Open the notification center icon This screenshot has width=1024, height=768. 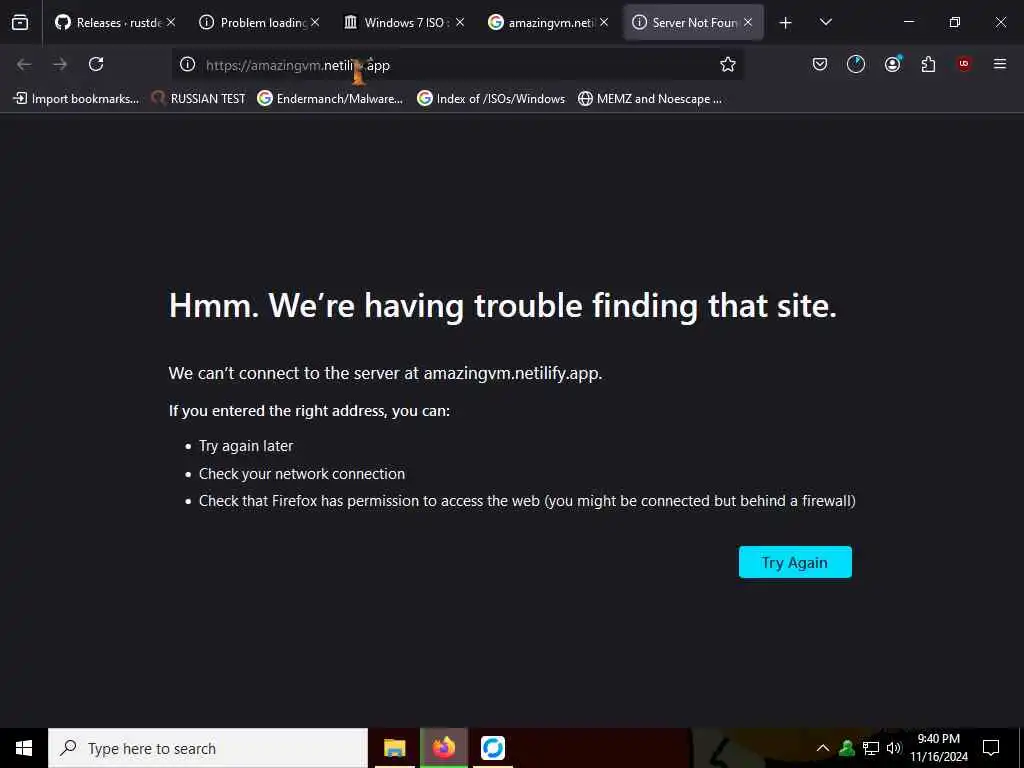tap(991, 748)
